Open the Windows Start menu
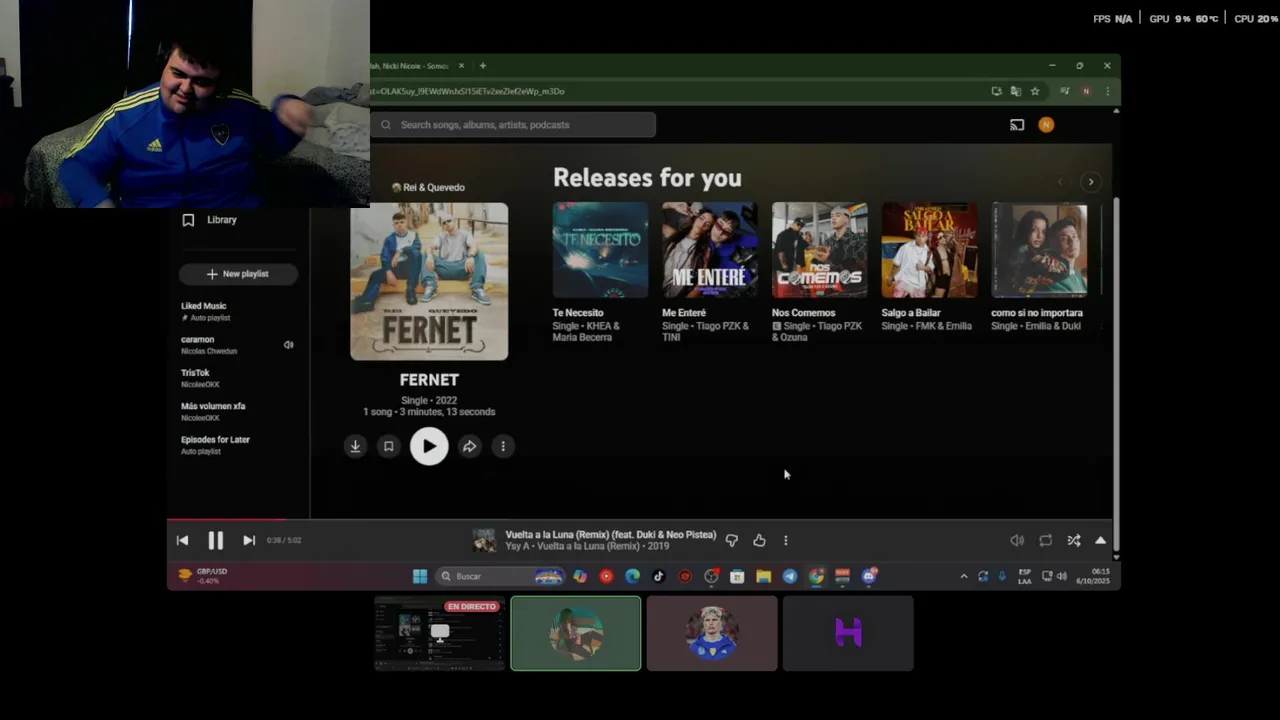Image resolution: width=1280 pixels, height=720 pixels. [420, 576]
